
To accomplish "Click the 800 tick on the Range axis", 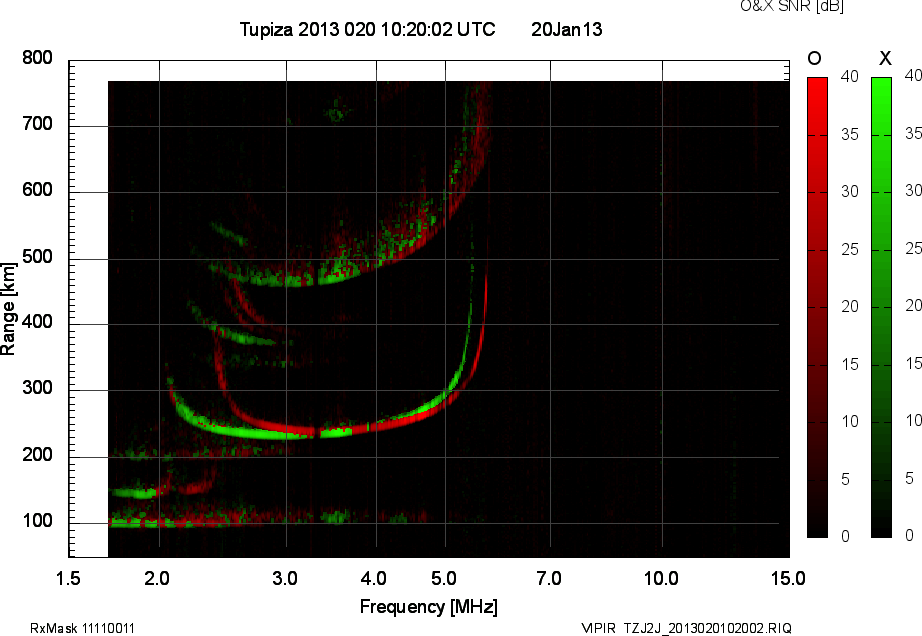I will coord(37,58).
